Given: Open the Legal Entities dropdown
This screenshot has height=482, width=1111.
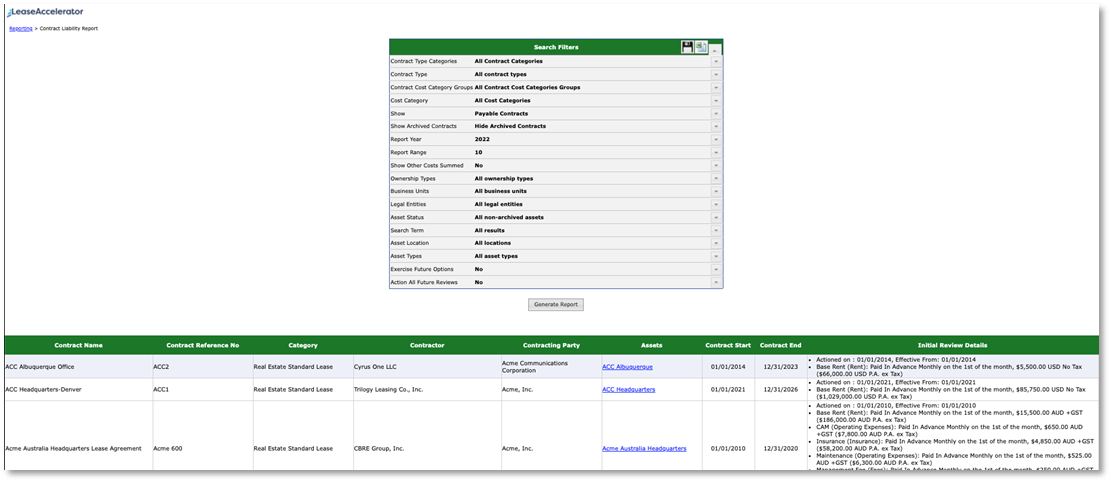Looking at the screenshot, I should coord(716,204).
